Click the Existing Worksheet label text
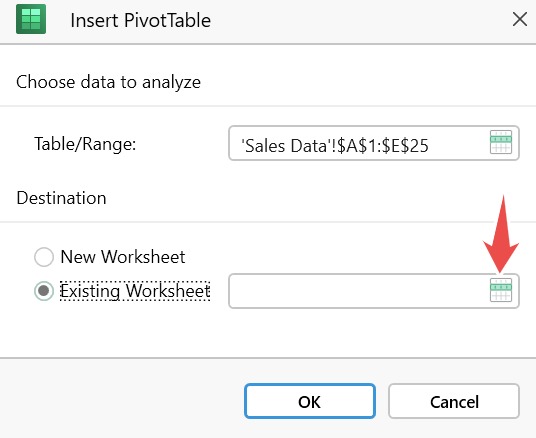Screen dimensions: 536x438 pyautogui.click(x=135, y=291)
